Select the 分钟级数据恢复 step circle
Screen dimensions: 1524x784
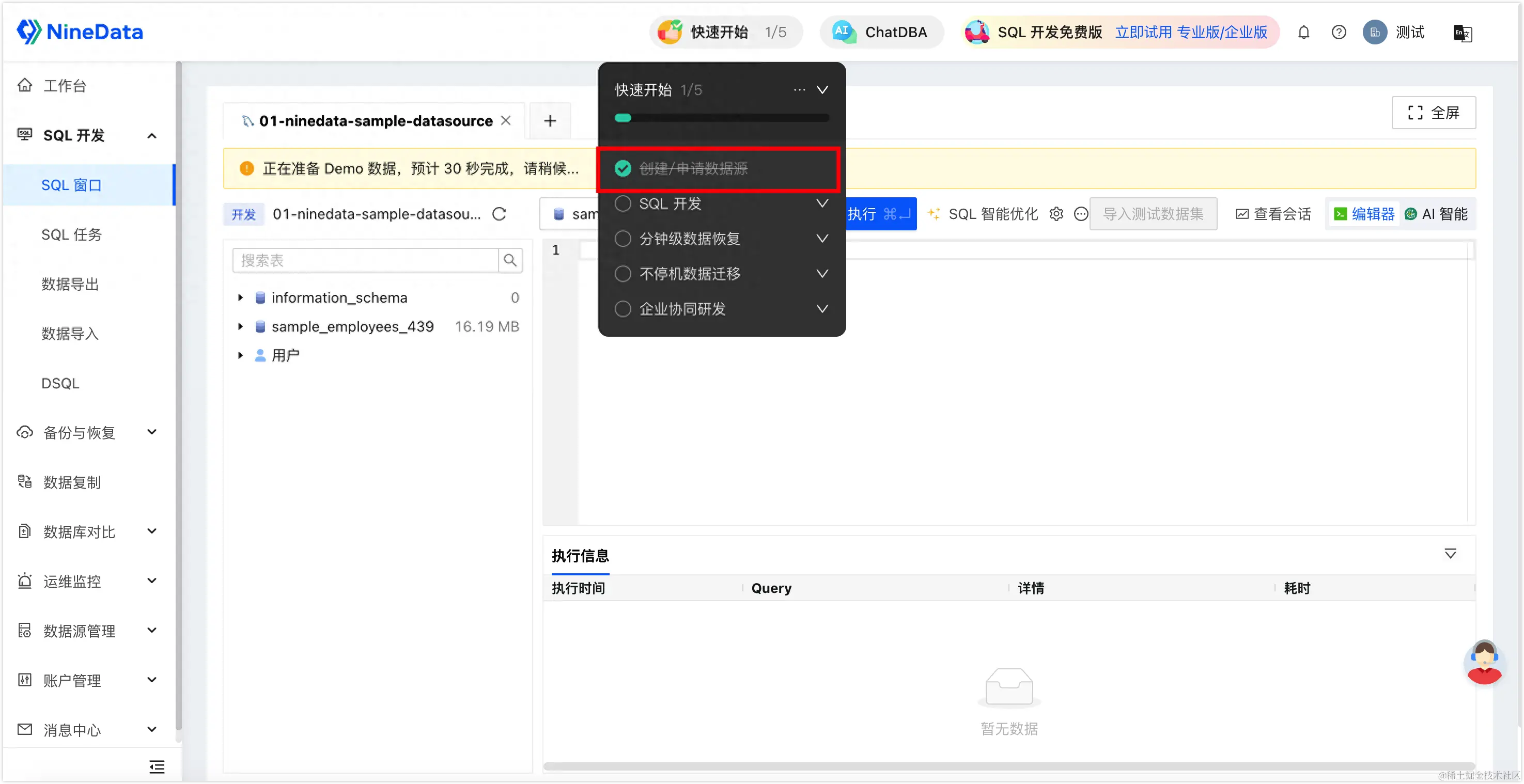pyautogui.click(x=623, y=239)
